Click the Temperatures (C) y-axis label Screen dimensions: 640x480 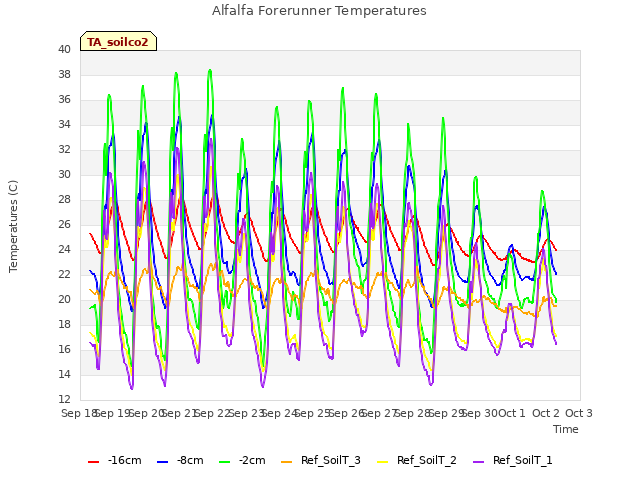click(13, 226)
